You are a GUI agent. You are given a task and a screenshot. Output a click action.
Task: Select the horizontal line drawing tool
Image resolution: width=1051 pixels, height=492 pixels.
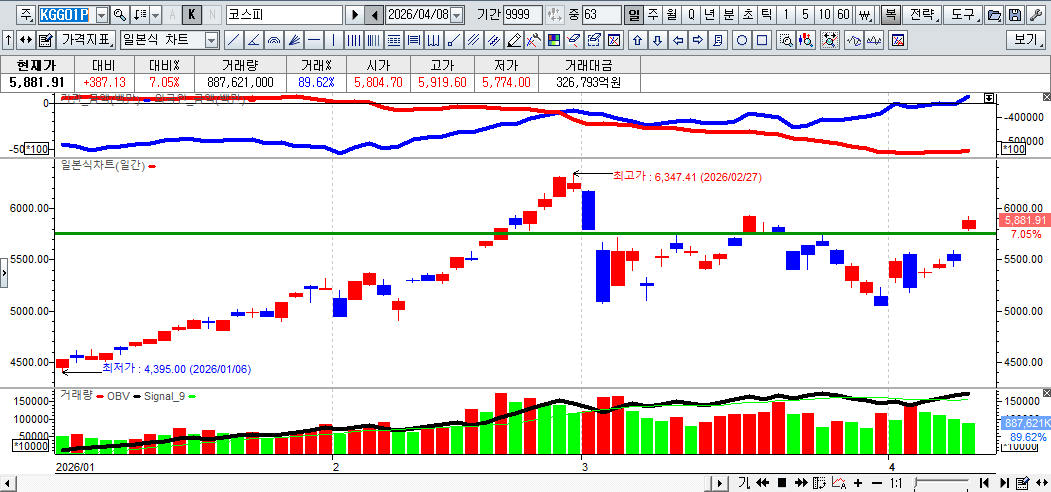(x=314, y=41)
